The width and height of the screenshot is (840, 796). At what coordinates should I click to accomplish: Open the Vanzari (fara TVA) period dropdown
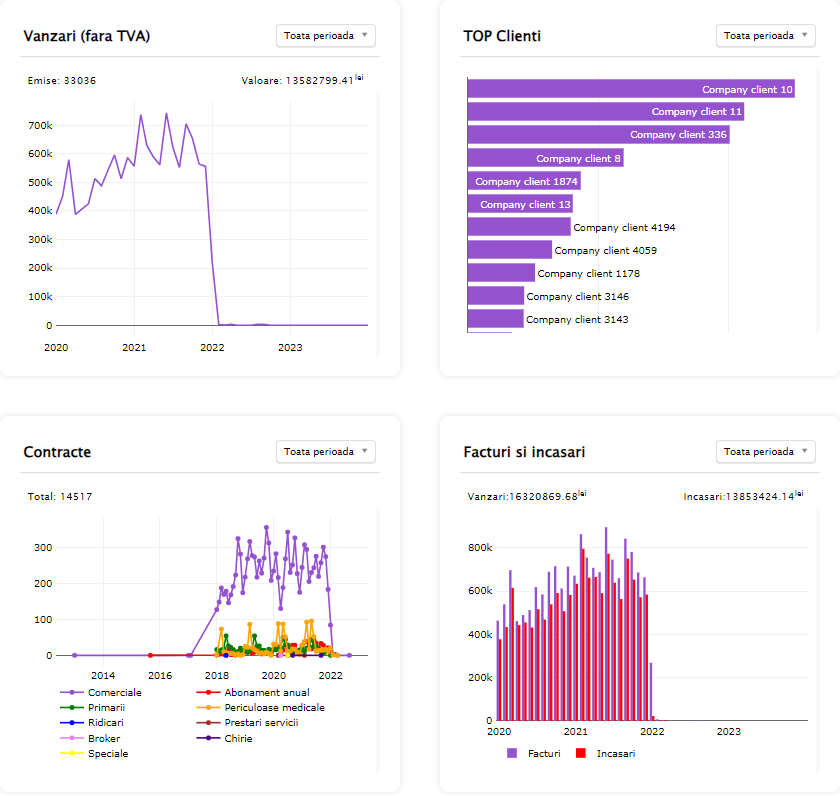(x=325, y=36)
